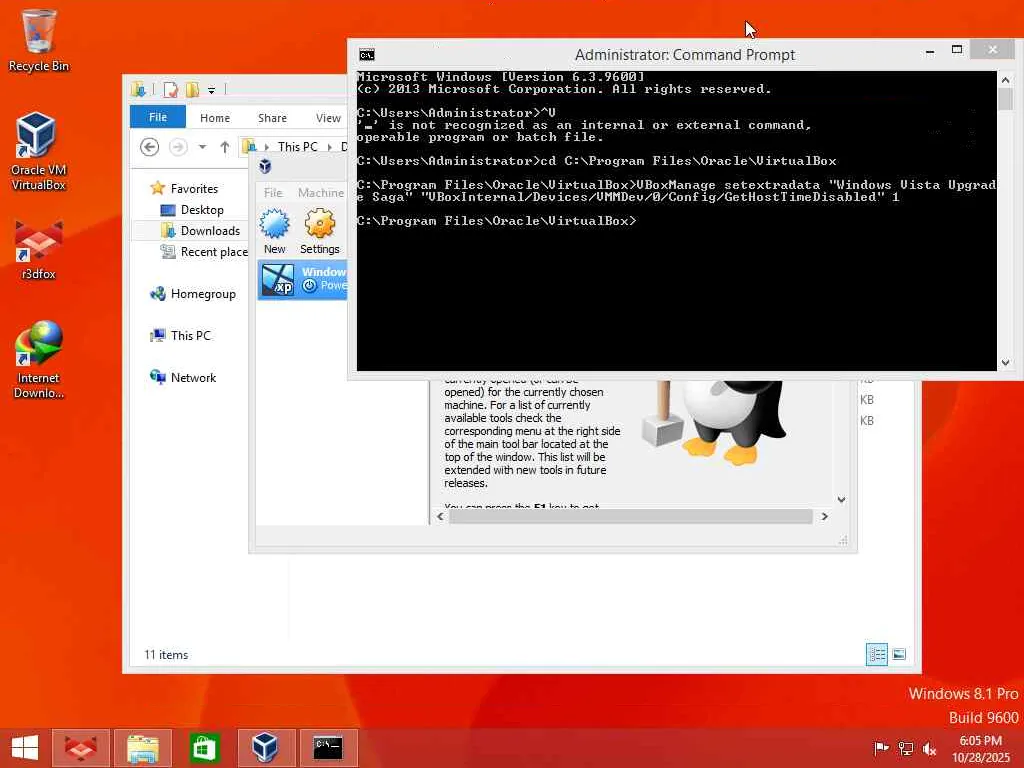Image resolution: width=1024 pixels, height=768 pixels.
Task: Open the Internet Download Manager desktop icon
Action: pos(38,360)
